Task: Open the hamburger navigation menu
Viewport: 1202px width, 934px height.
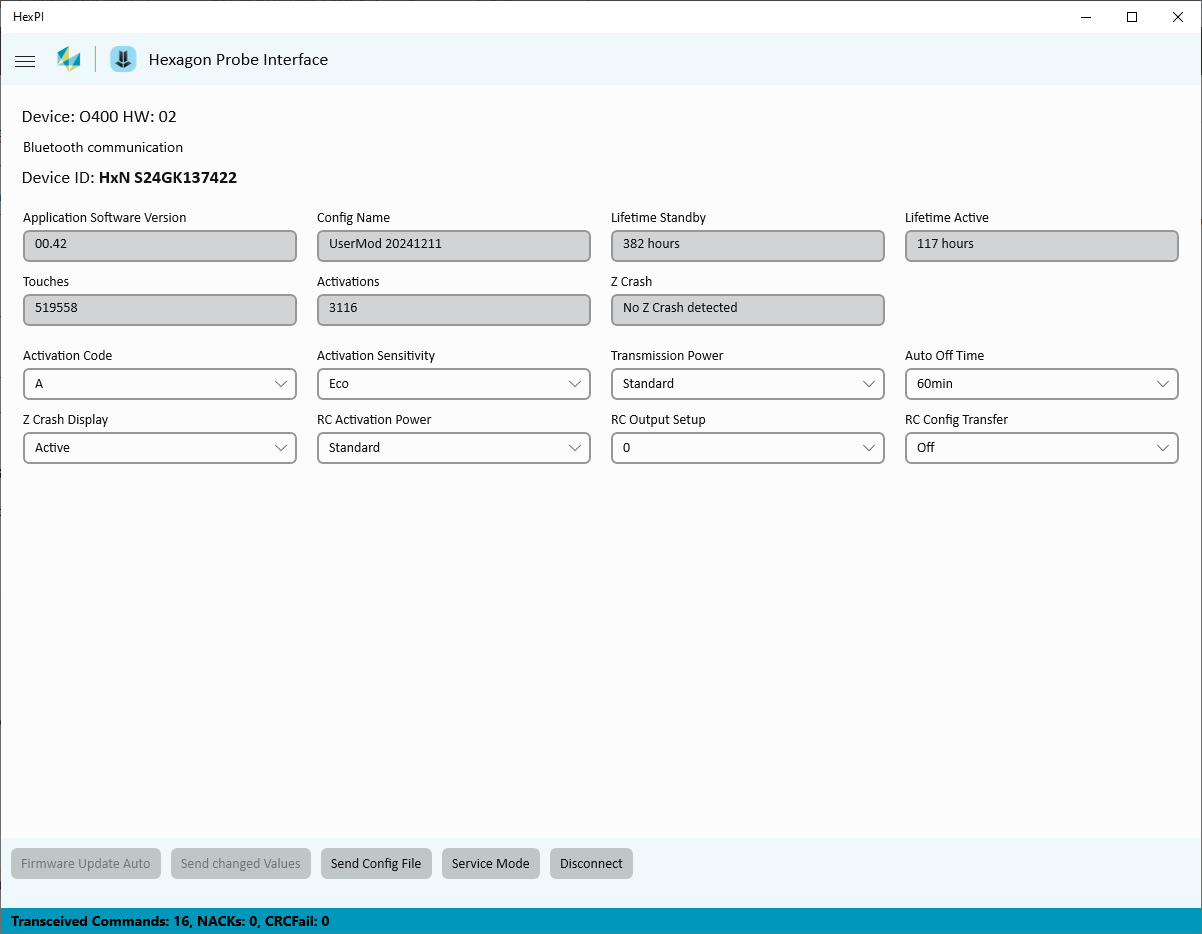Action: pos(25,61)
